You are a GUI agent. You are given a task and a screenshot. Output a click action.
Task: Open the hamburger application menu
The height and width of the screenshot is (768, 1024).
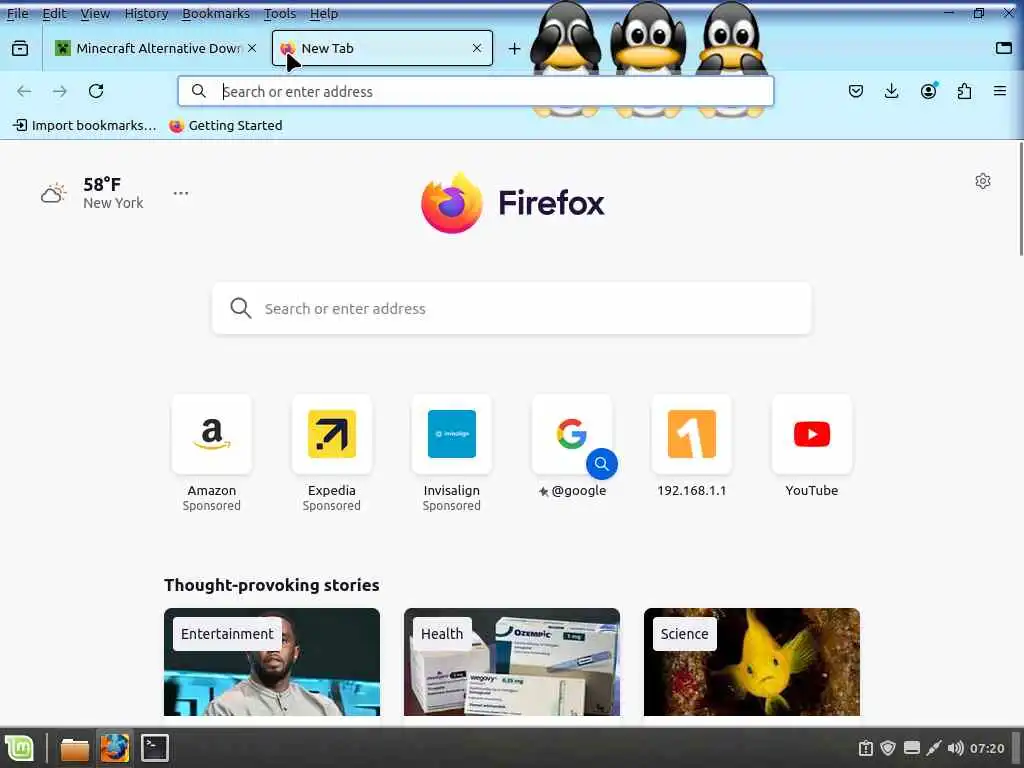(x=1000, y=91)
